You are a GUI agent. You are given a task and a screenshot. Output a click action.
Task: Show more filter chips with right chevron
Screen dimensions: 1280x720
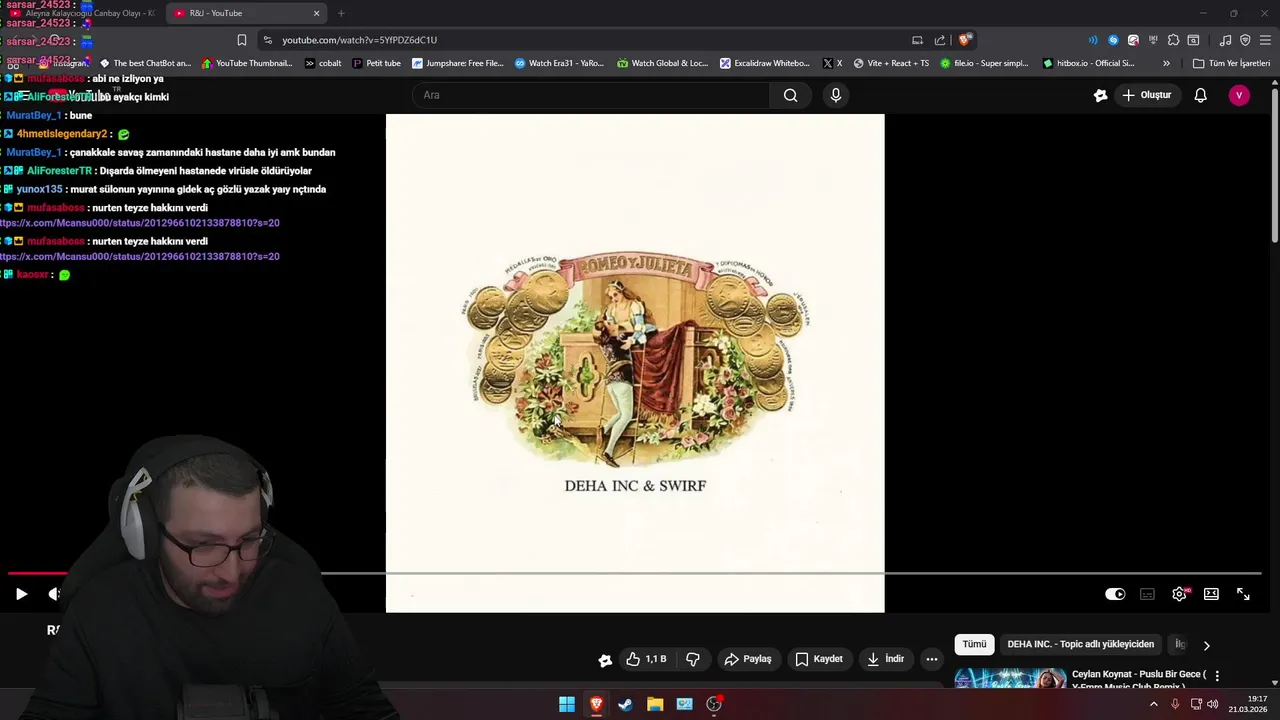pos(1206,645)
